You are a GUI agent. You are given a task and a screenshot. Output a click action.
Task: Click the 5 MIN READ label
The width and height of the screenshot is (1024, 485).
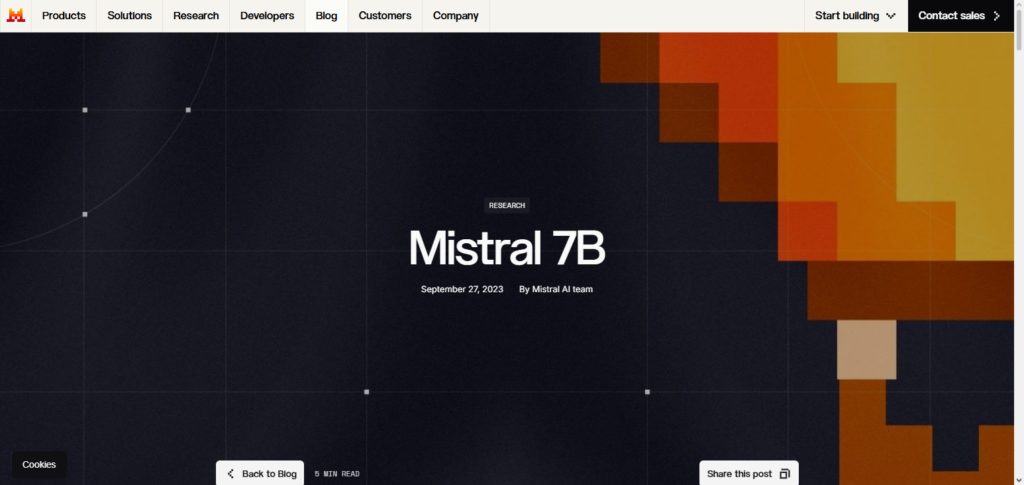[337, 474]
